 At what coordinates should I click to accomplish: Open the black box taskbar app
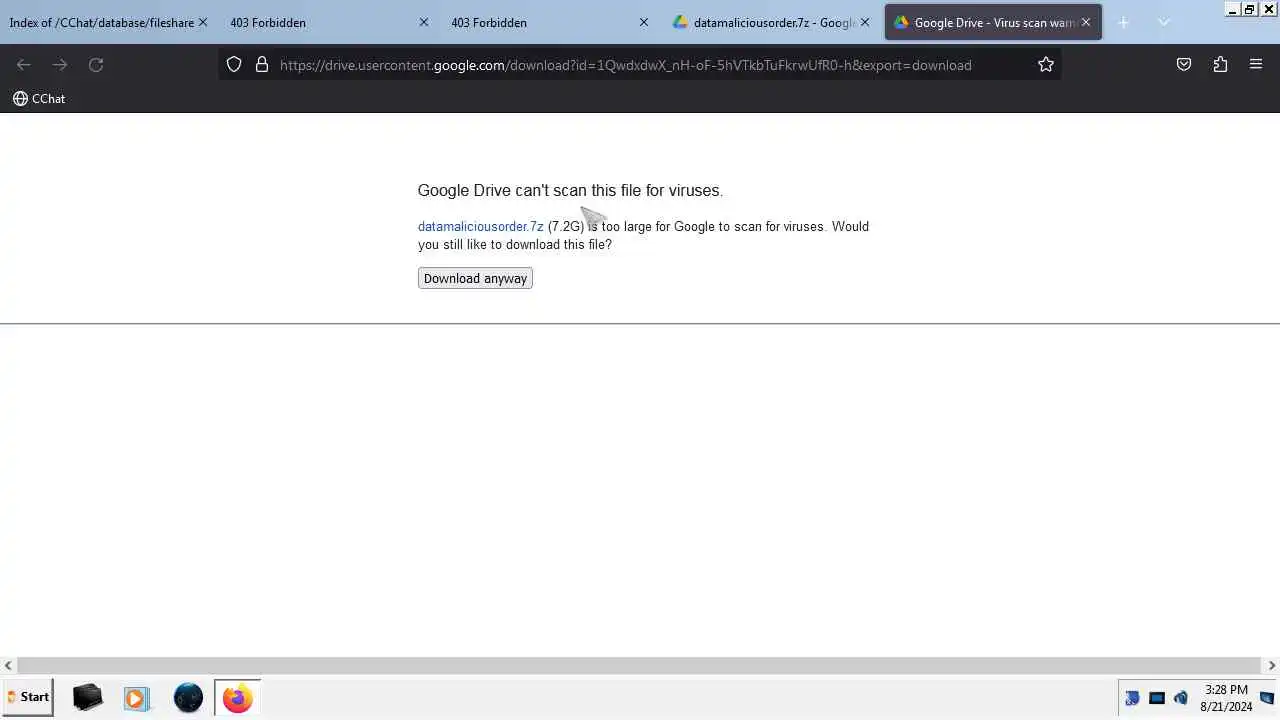(87, 697)
